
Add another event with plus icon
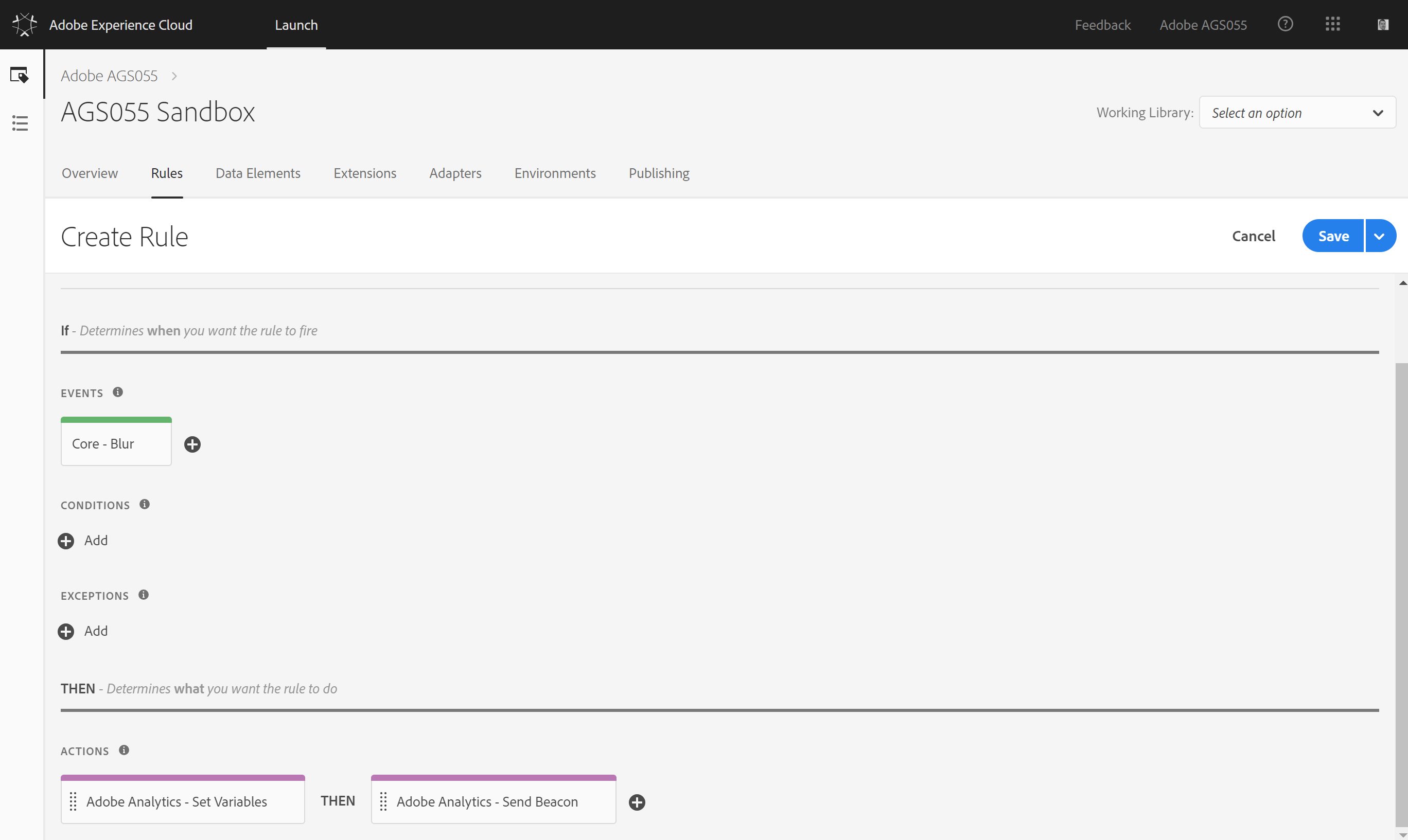coord(192,444)
